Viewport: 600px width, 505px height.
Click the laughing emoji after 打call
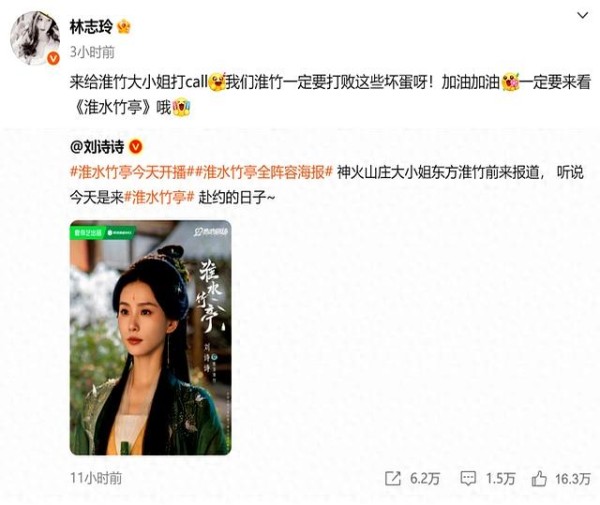pos(217,81)
